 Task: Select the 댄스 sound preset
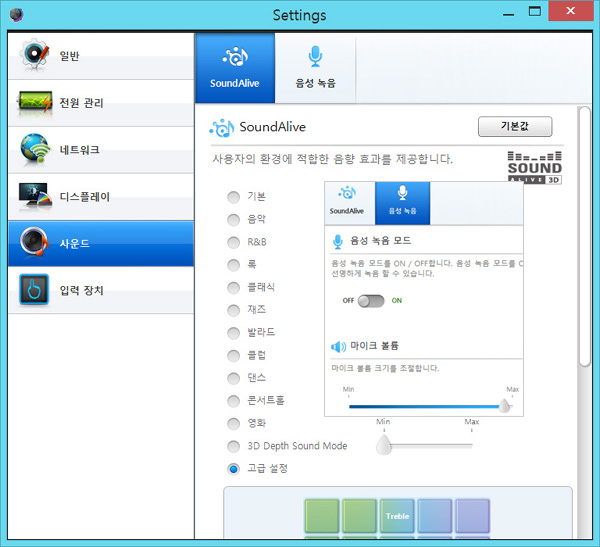click(233, 378)
